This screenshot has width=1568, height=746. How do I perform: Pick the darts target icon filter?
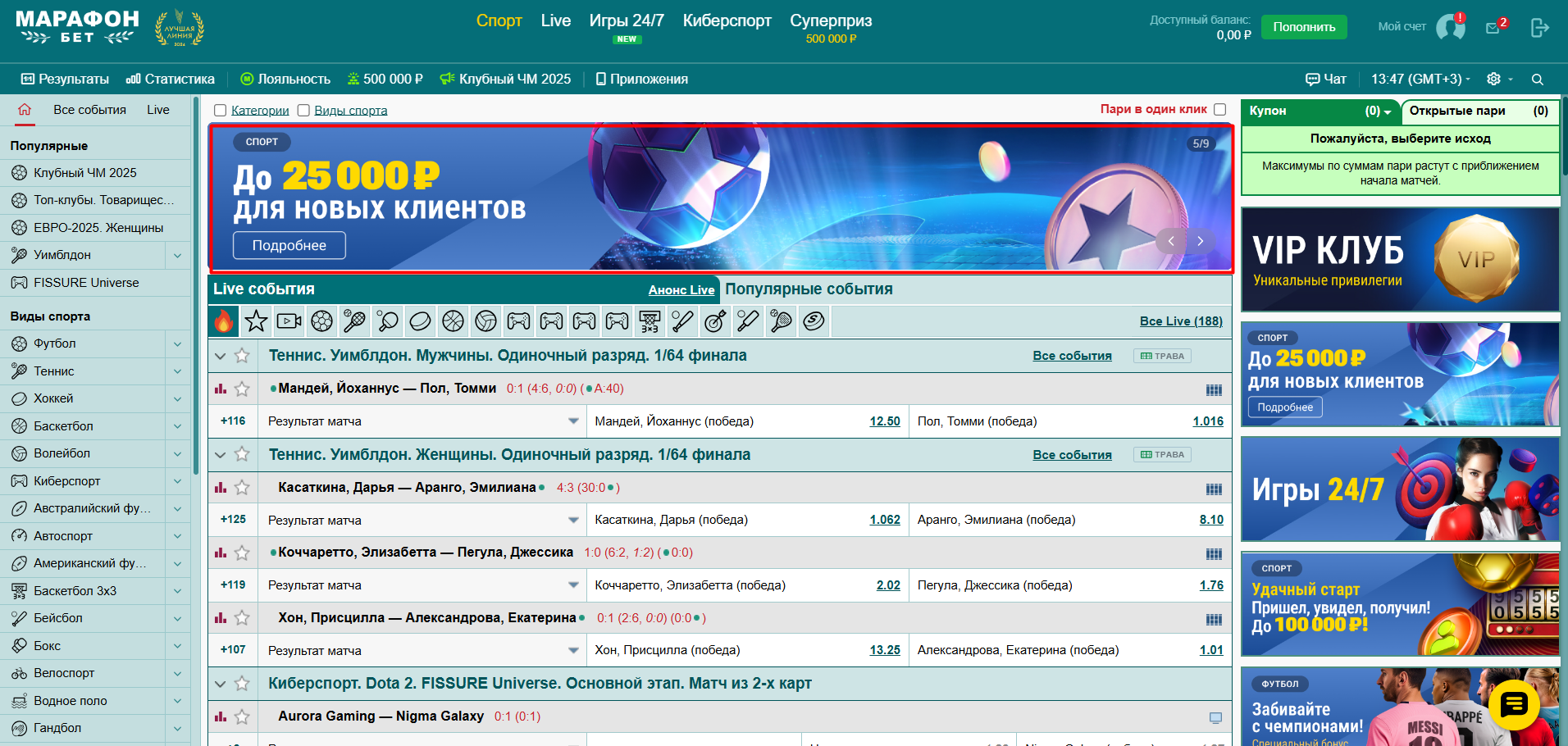click(x=716, y=321)
